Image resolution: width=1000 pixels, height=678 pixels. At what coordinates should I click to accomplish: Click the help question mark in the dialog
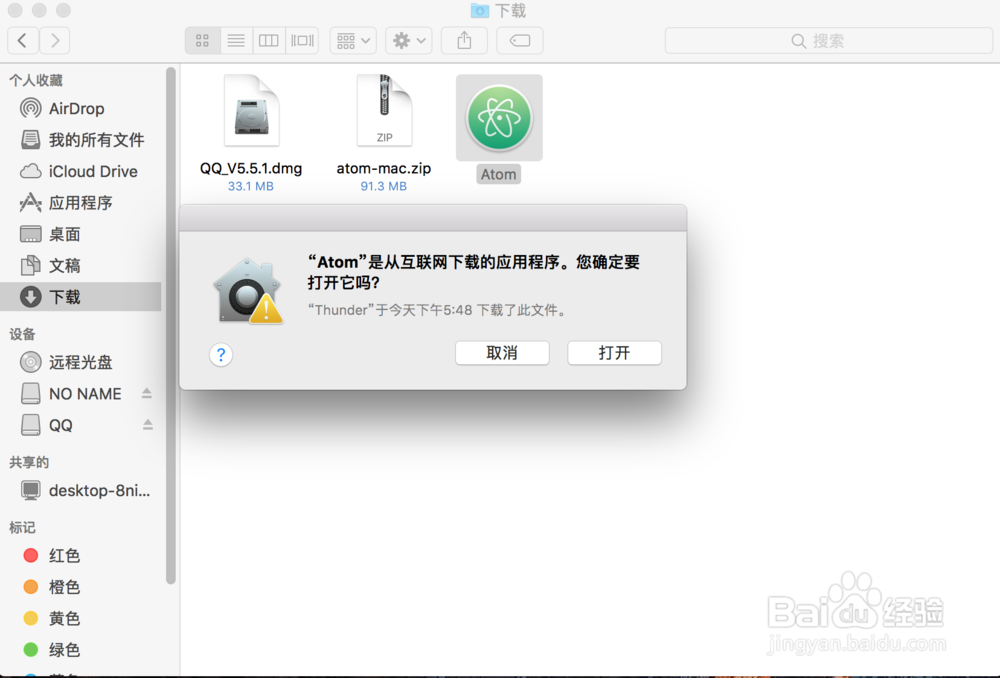[220, 354]
